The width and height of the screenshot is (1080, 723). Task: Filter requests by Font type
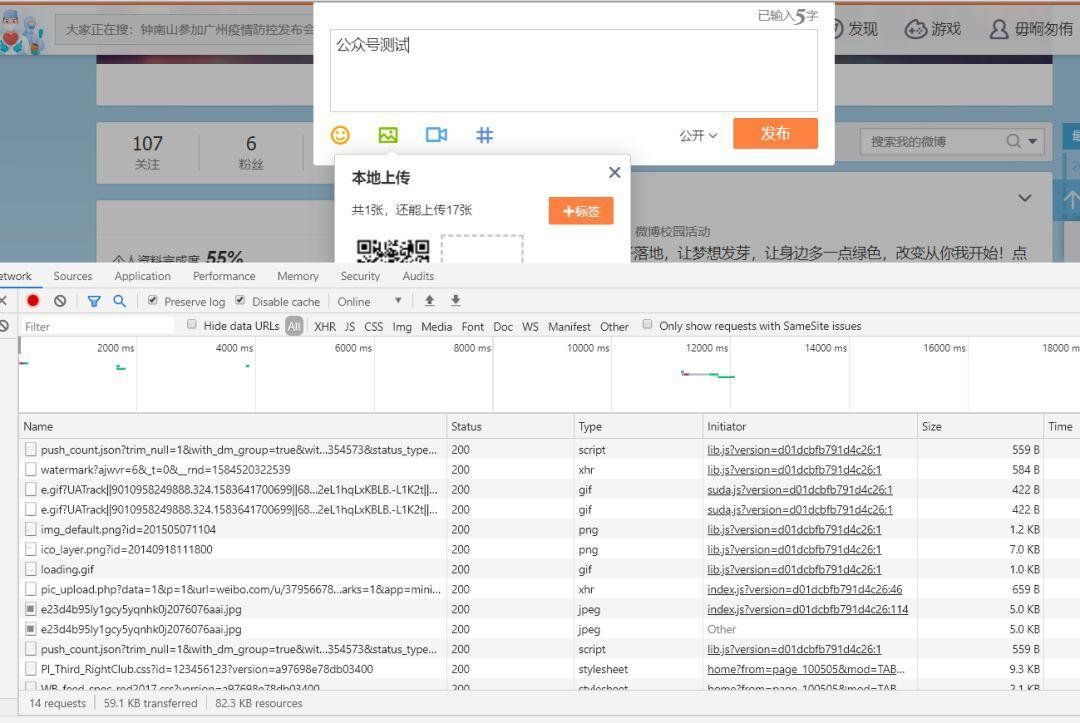pos(472,326)
